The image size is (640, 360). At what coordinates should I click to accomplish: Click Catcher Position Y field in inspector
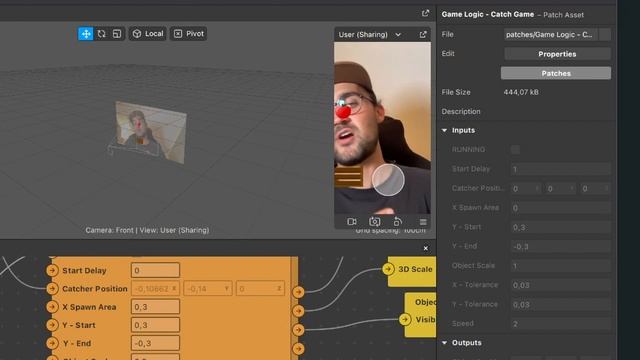pyautogui.click(x=561, y=189)
